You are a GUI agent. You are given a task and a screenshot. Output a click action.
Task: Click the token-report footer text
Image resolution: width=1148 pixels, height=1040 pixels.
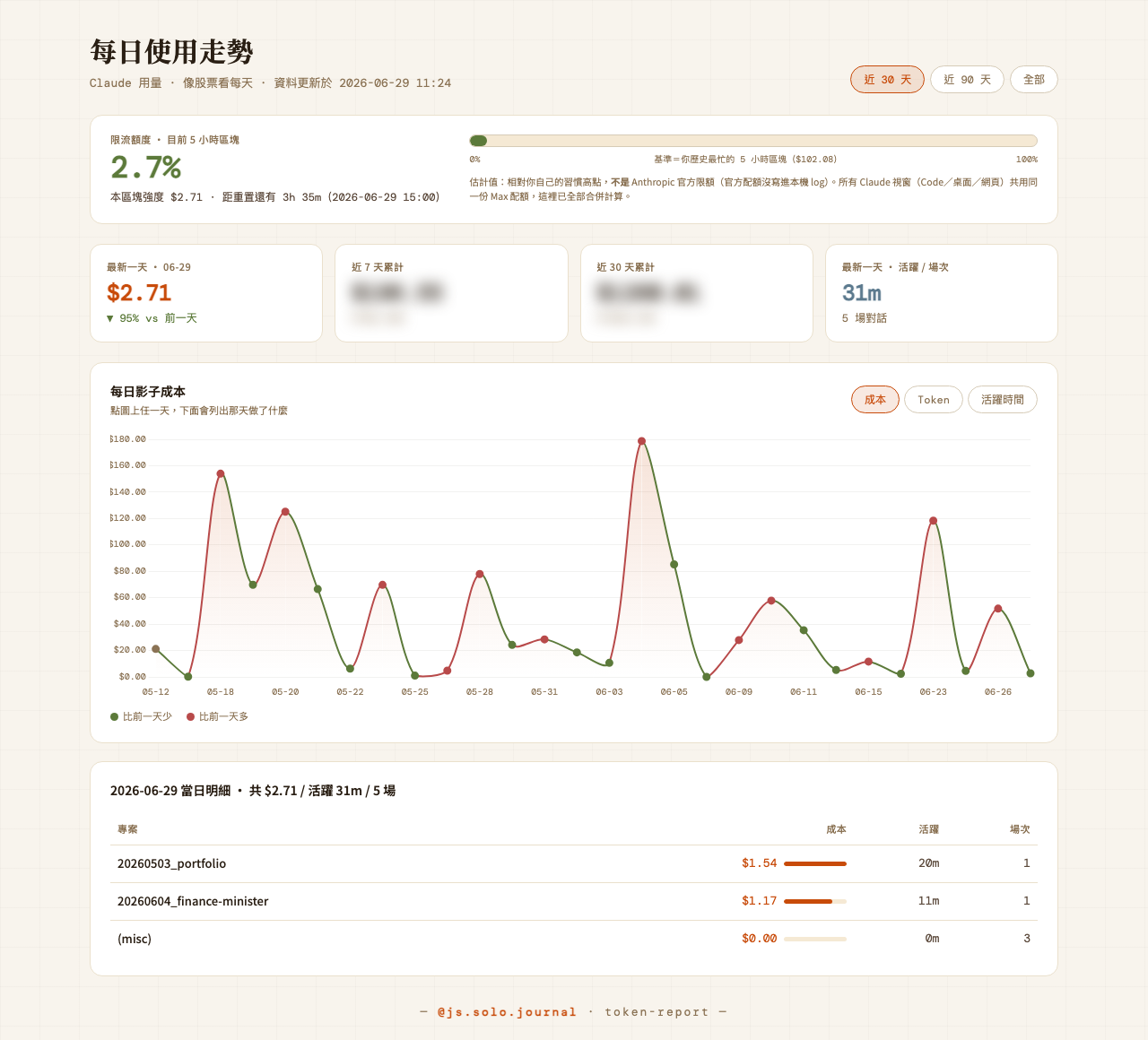point(657,1012)
